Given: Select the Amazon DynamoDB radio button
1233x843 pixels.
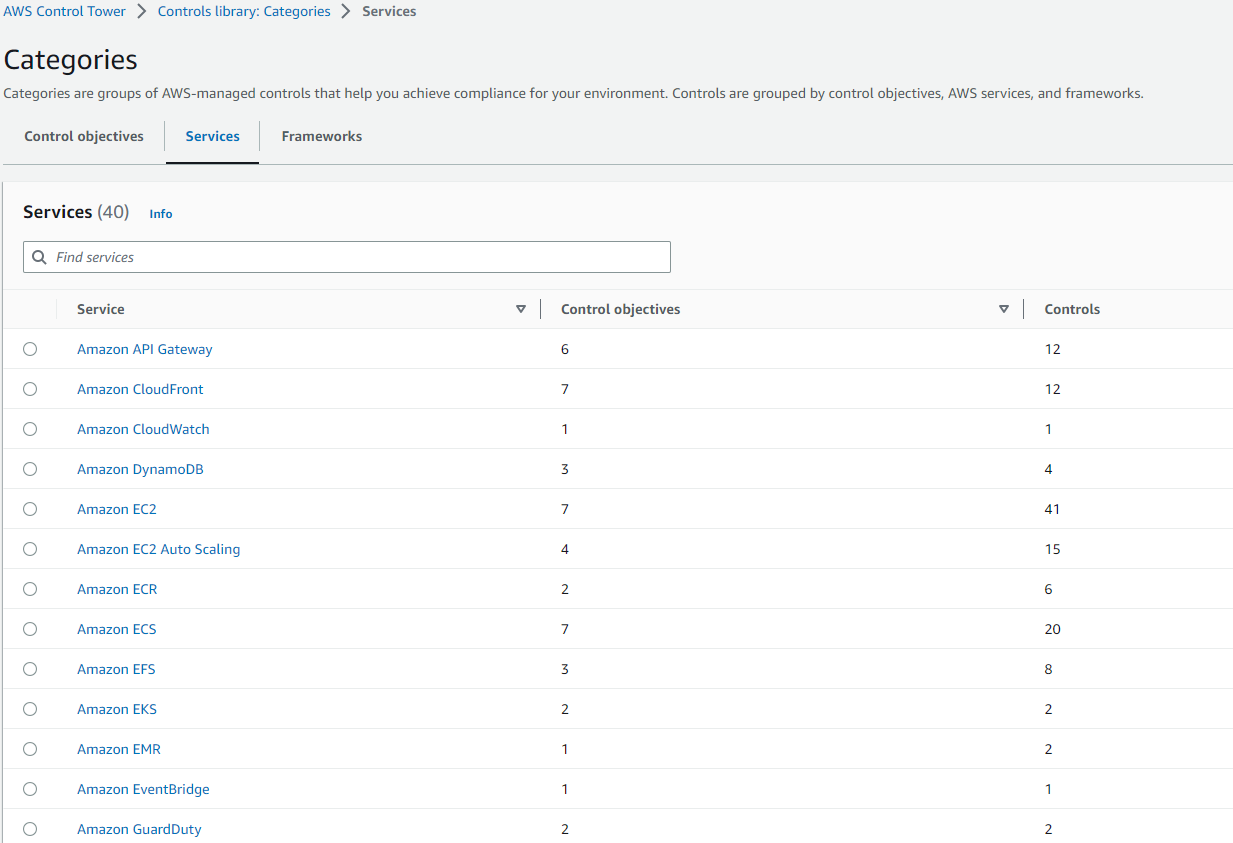Looking at the screenshot, I should click(30, 469).
